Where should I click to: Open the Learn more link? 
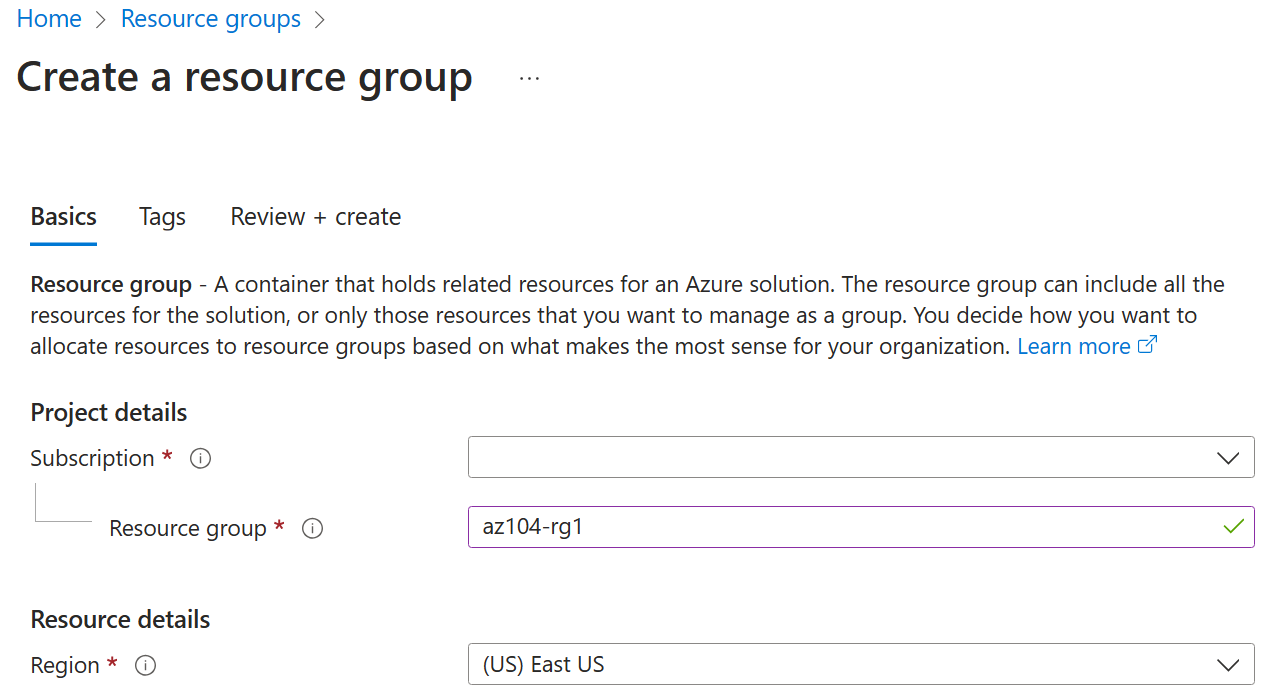(1073, 345)
